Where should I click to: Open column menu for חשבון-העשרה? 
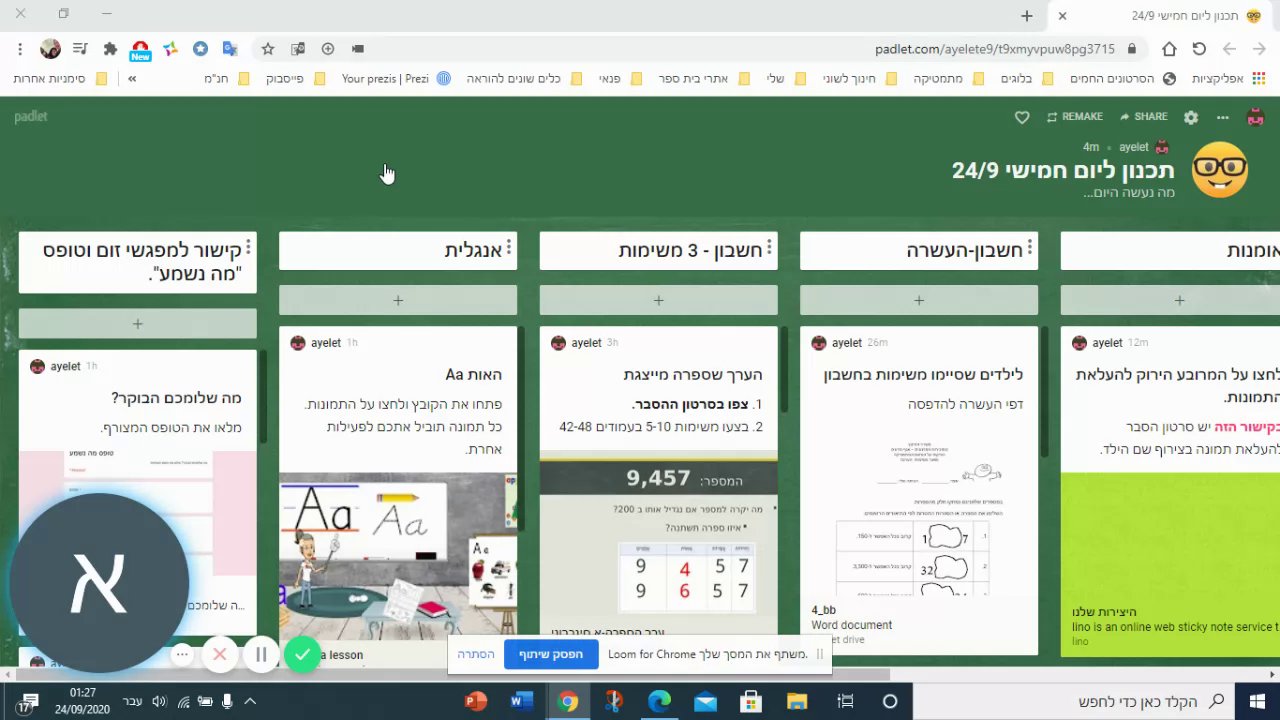1030,248
